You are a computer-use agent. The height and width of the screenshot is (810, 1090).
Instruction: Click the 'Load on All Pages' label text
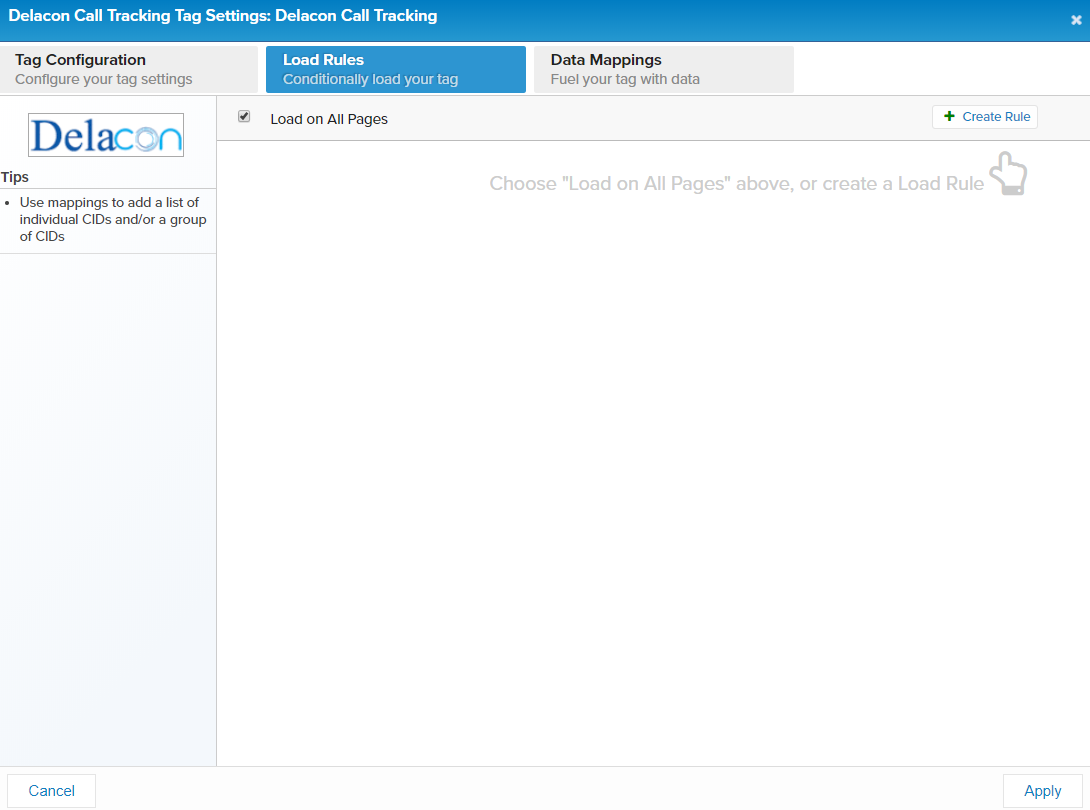[329, 119]
